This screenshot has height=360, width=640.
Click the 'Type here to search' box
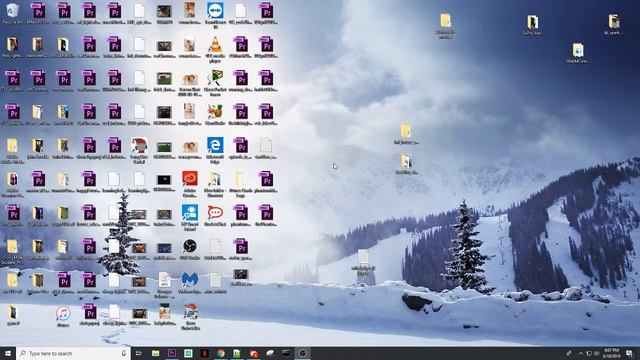(73, 353)
